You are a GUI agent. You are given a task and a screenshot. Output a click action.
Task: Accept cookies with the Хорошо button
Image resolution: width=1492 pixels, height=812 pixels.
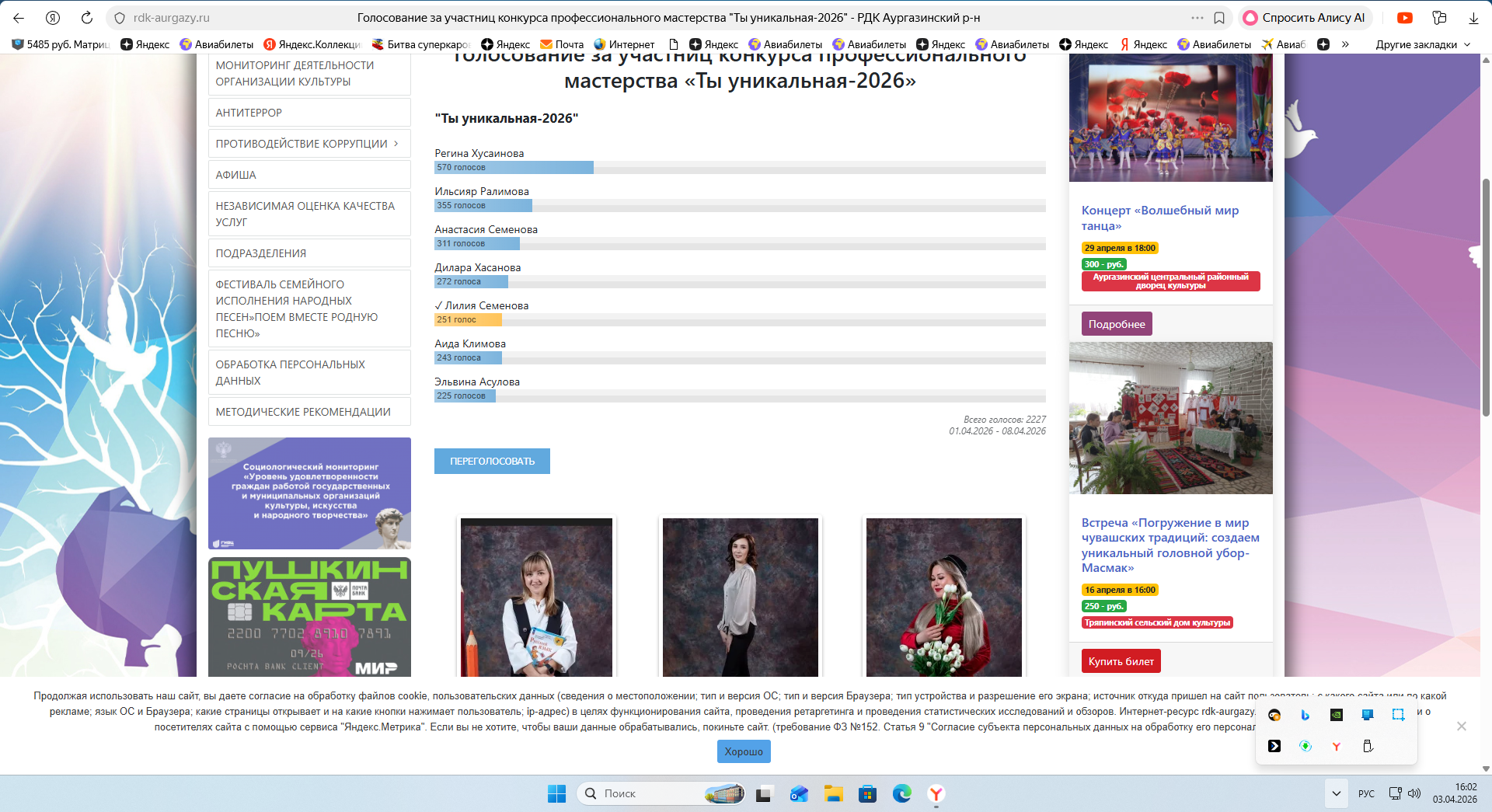(x=744, y=751)
